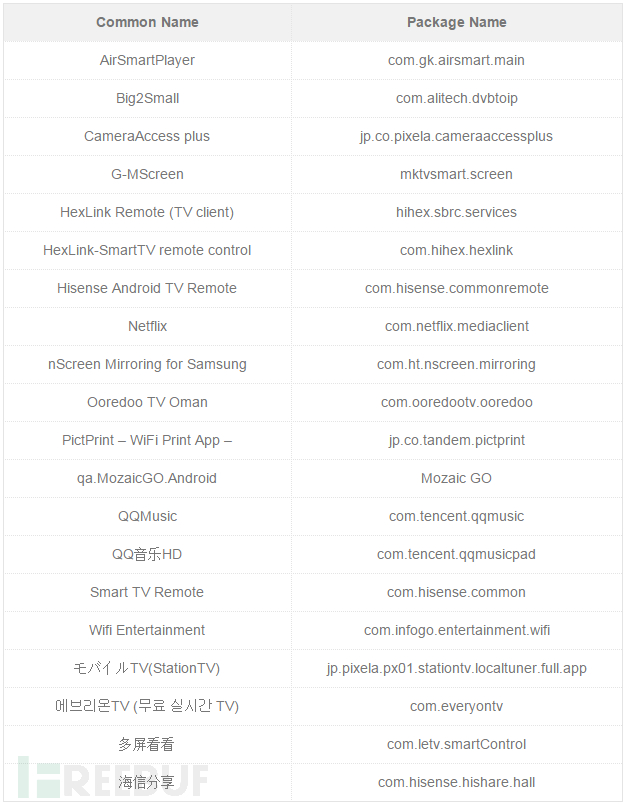
Task: Click com.infogo.entertainment.wifi package
Action: click(x=457, y=630)
